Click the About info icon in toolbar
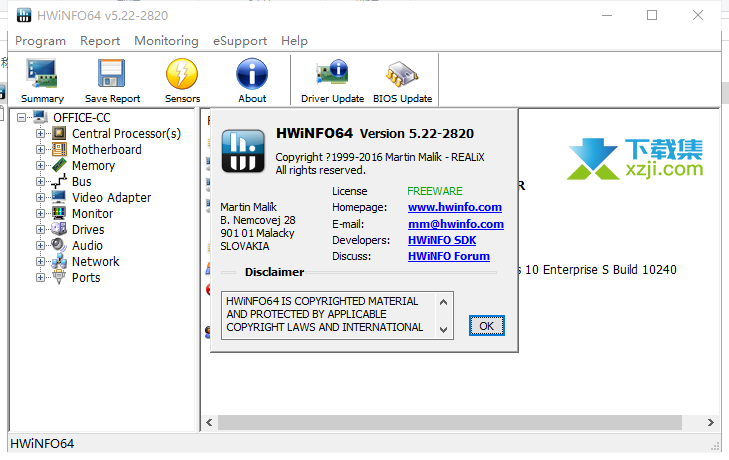 [x=252, y=73]
